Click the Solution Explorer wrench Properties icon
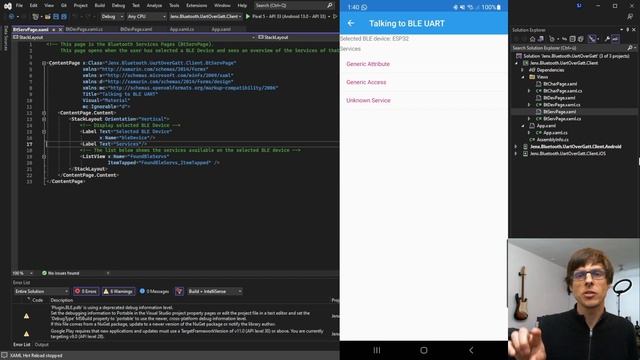 [x=607, y=39]
